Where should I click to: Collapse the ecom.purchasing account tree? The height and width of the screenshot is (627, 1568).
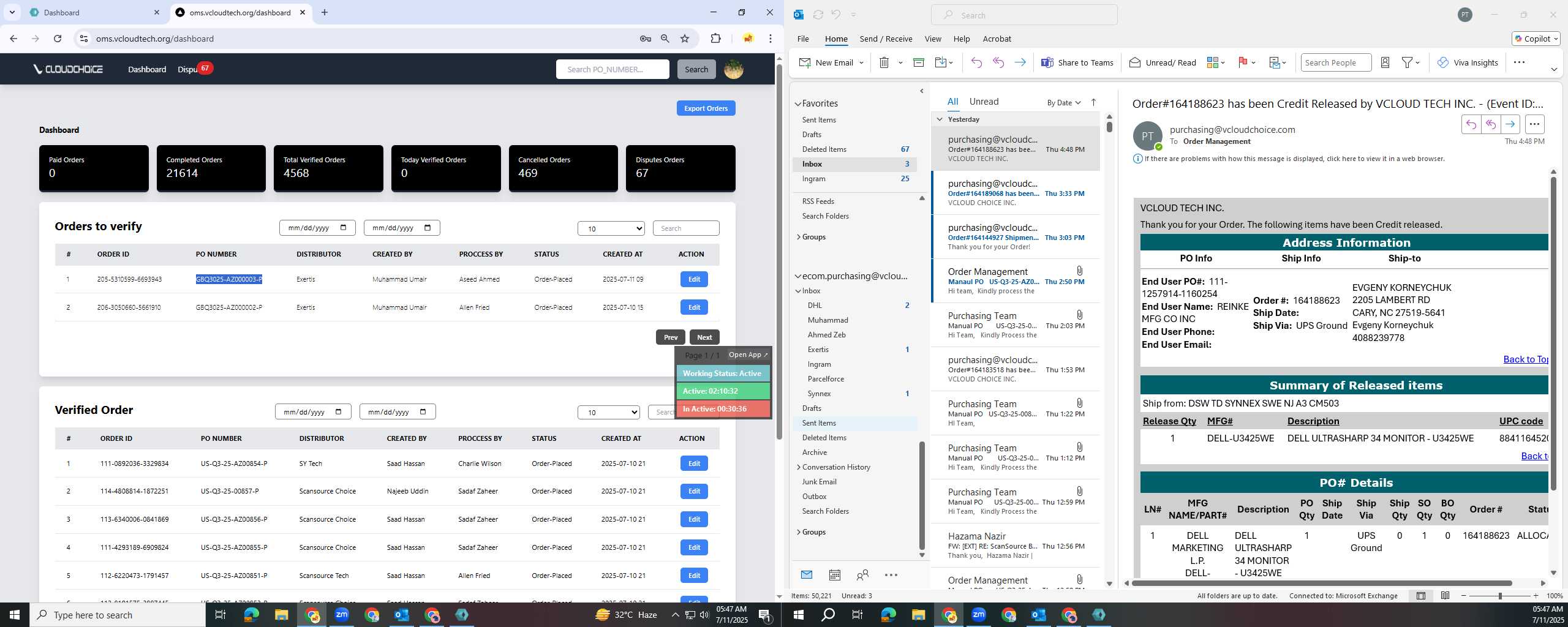pyautogui.click(x=797, y=276)
